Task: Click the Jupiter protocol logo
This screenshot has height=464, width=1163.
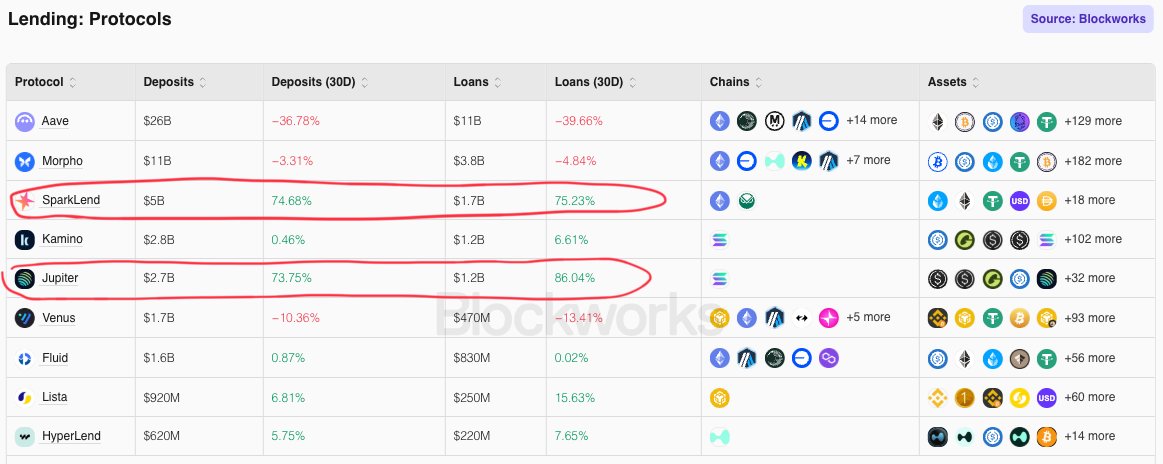Action: pyautogui.click(x=25, y=279)
